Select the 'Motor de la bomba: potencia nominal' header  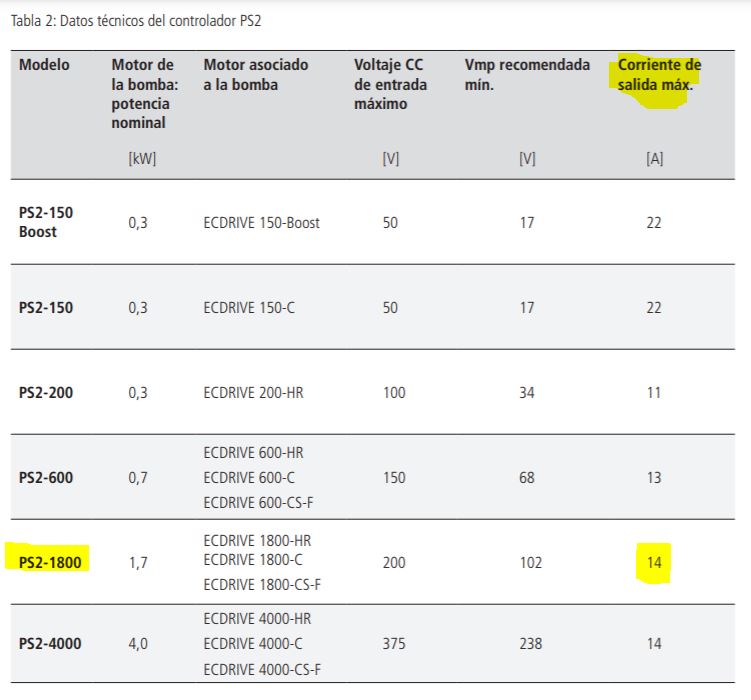pyautogui.click(x=145, y=93)
